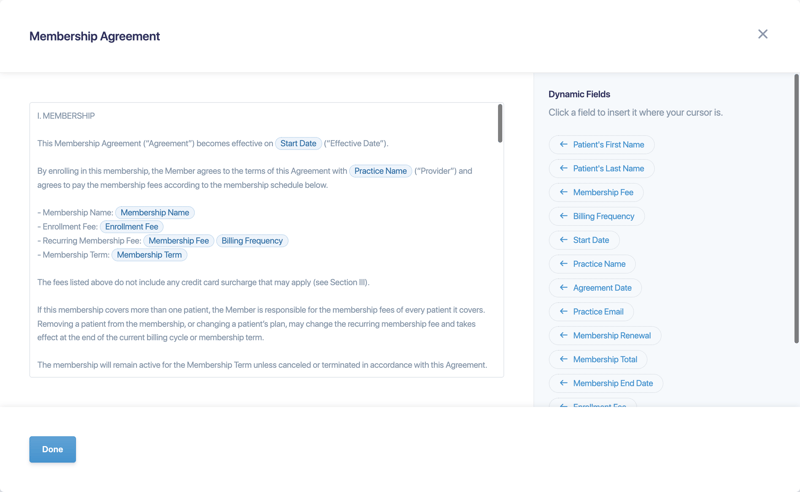Click the 'Click a field to insert' hint

[635, 112]
